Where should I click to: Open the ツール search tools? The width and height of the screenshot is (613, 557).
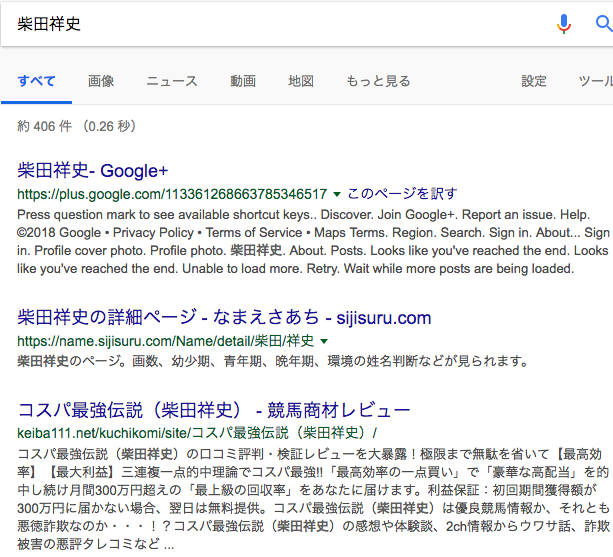point(595,81)
